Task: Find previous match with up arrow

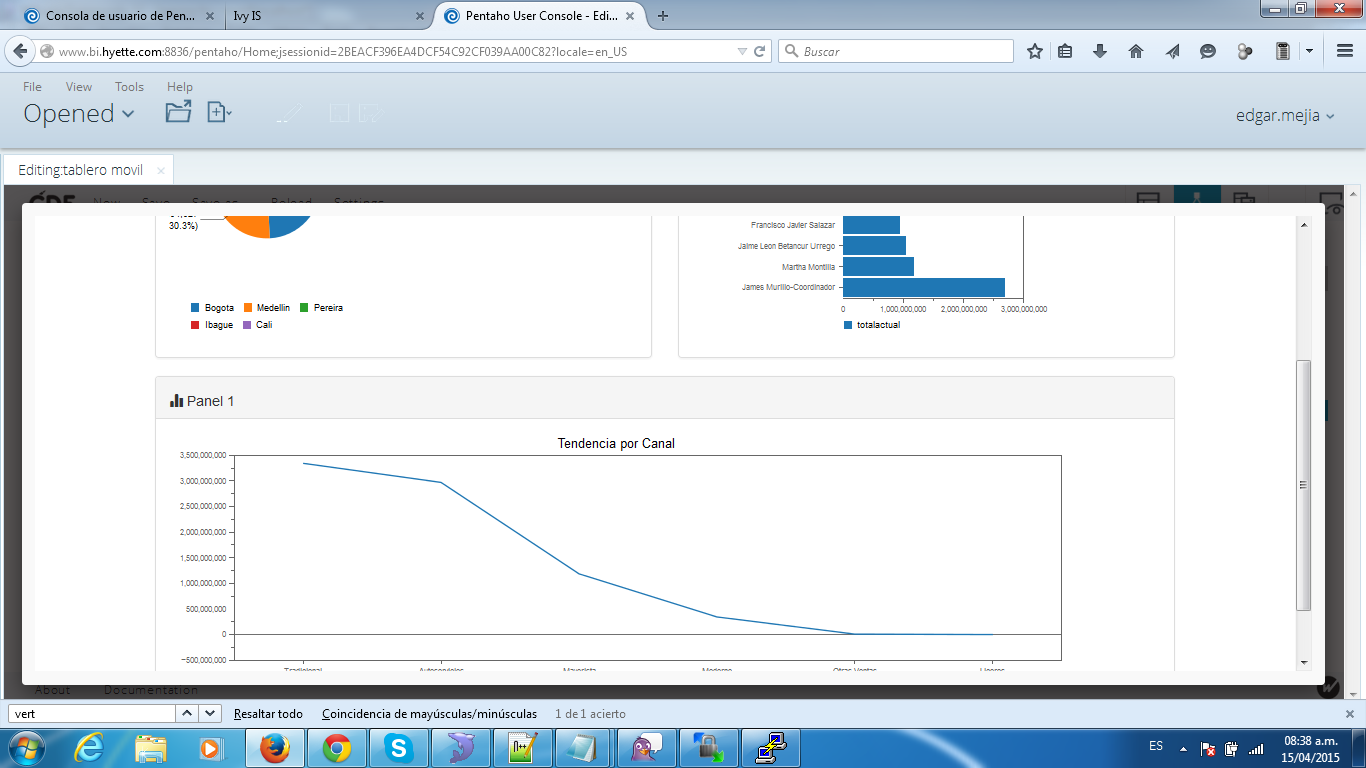Action: 187,714
